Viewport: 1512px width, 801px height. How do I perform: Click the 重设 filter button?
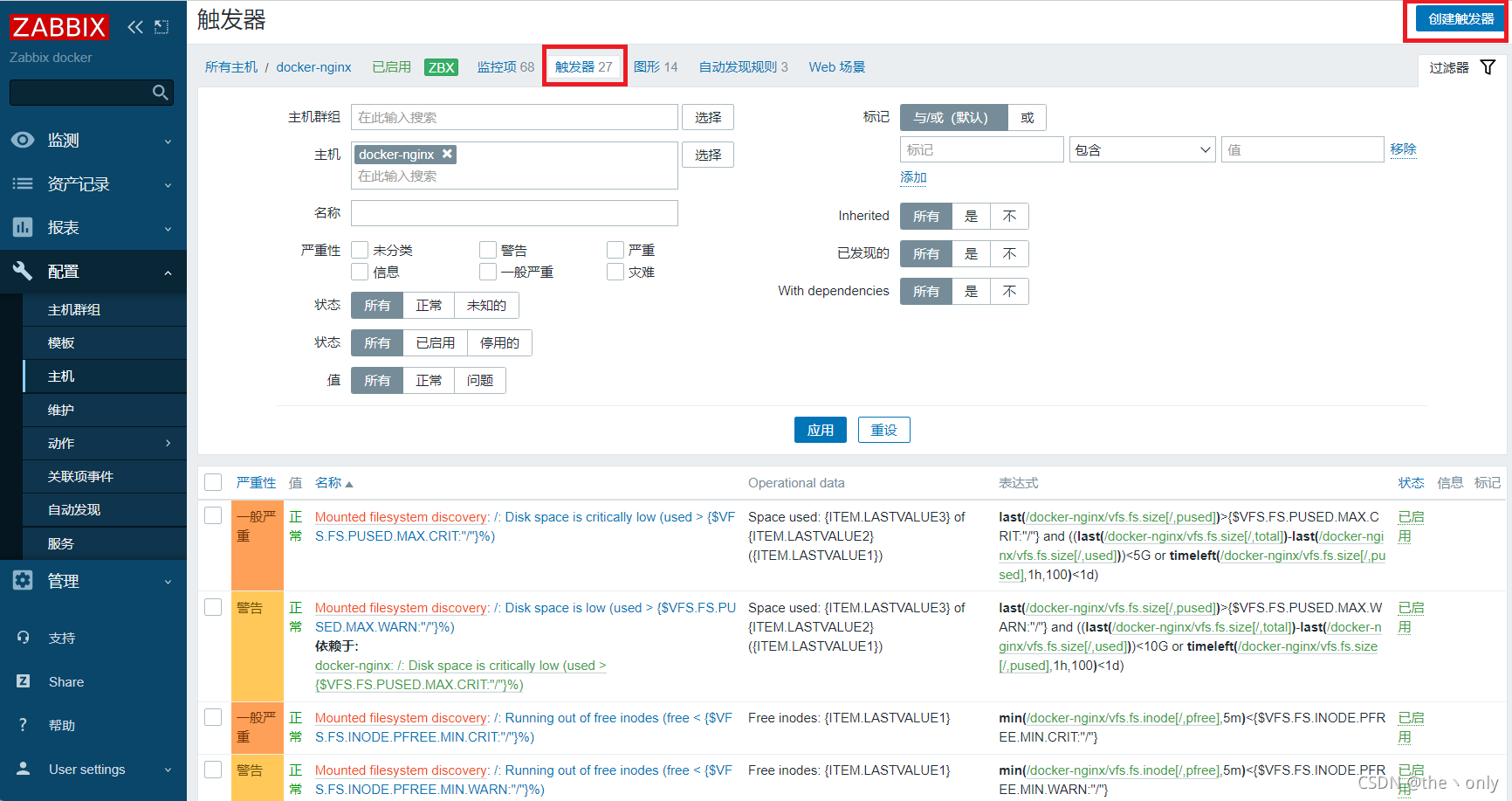click(883, 430)
